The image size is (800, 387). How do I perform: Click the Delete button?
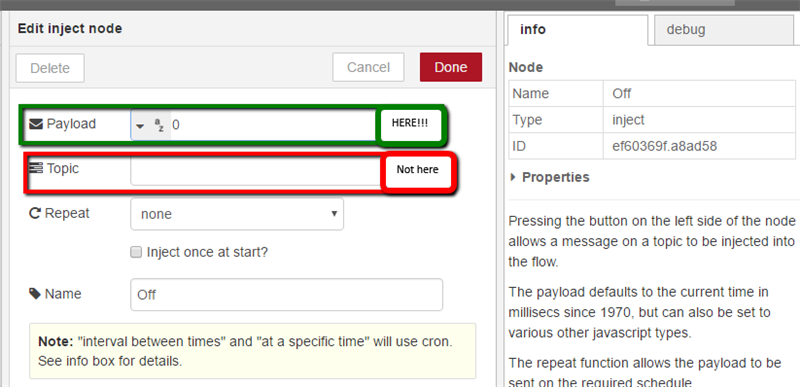point(50,68)
